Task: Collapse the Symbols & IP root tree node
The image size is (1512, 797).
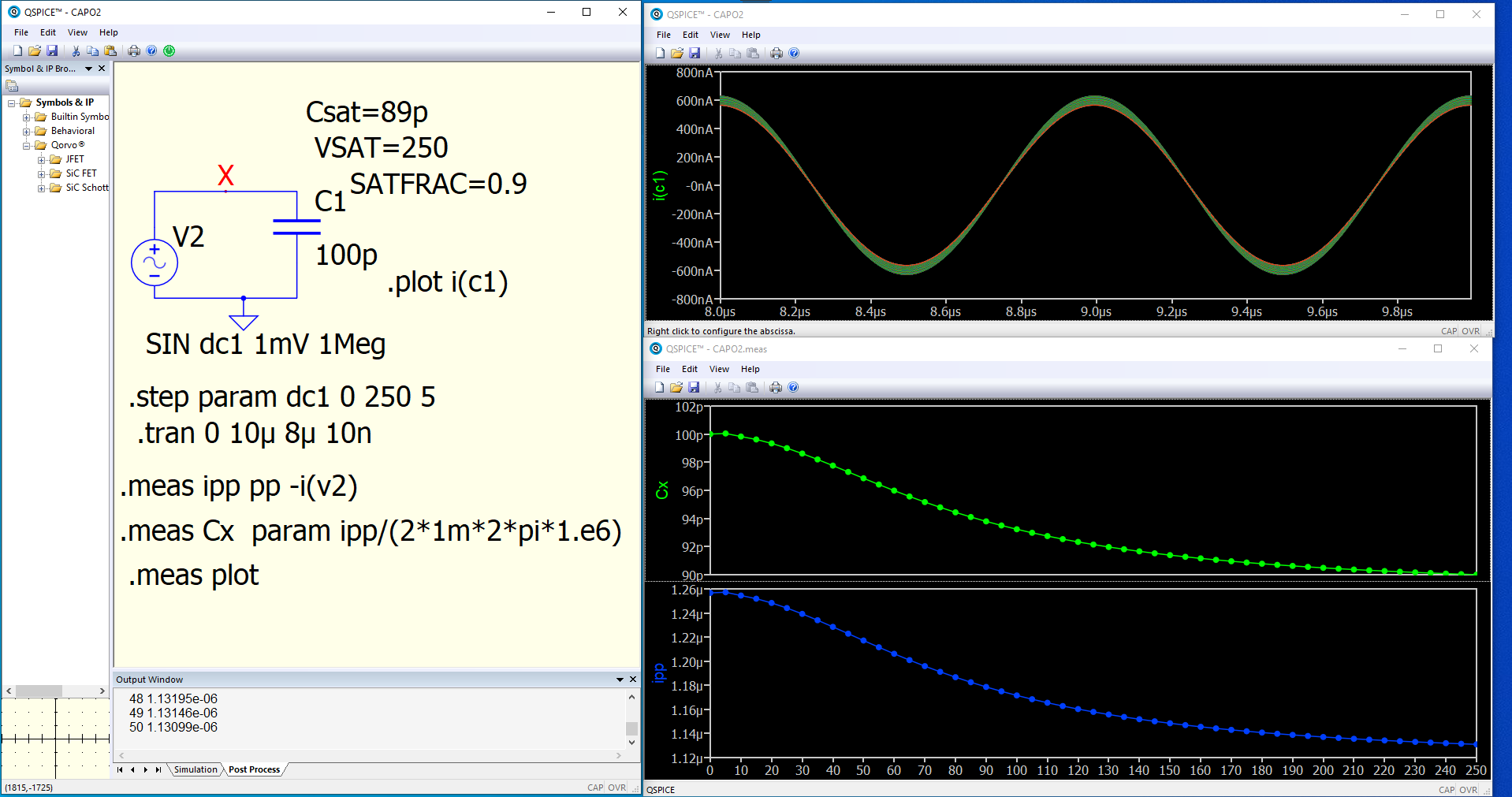Action: [11, 103]
